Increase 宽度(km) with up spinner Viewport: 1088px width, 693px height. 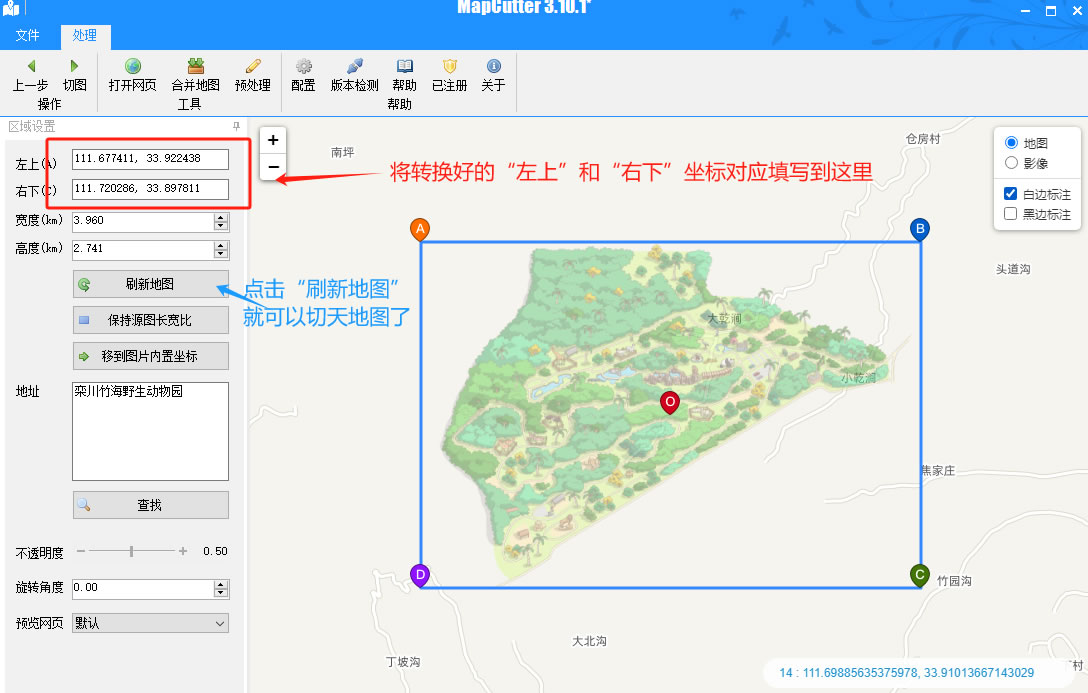pos(221,218)
